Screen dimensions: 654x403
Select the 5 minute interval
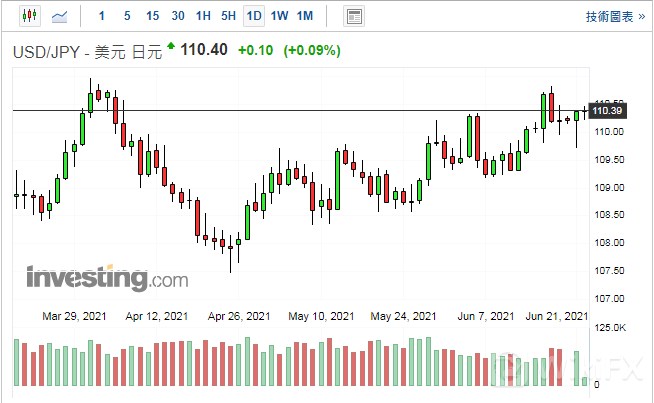[x=126, y=16]
